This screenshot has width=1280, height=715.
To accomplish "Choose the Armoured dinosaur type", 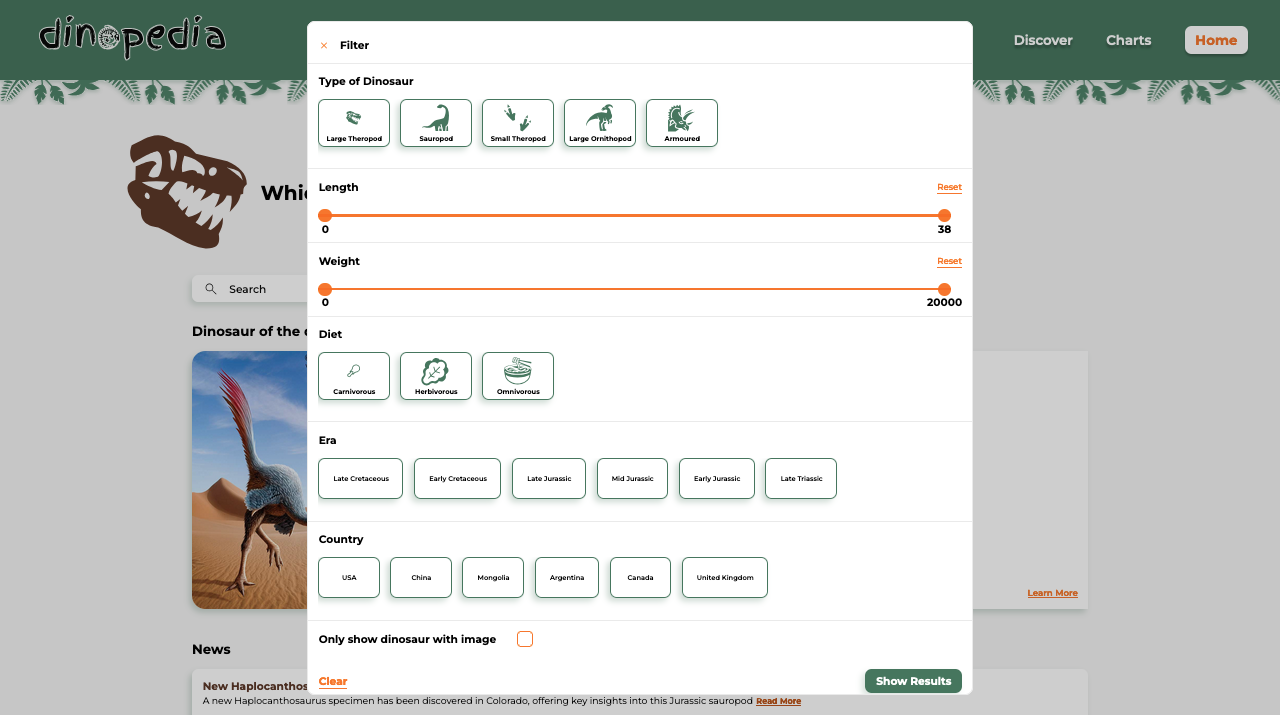I will tap(682, 123).
